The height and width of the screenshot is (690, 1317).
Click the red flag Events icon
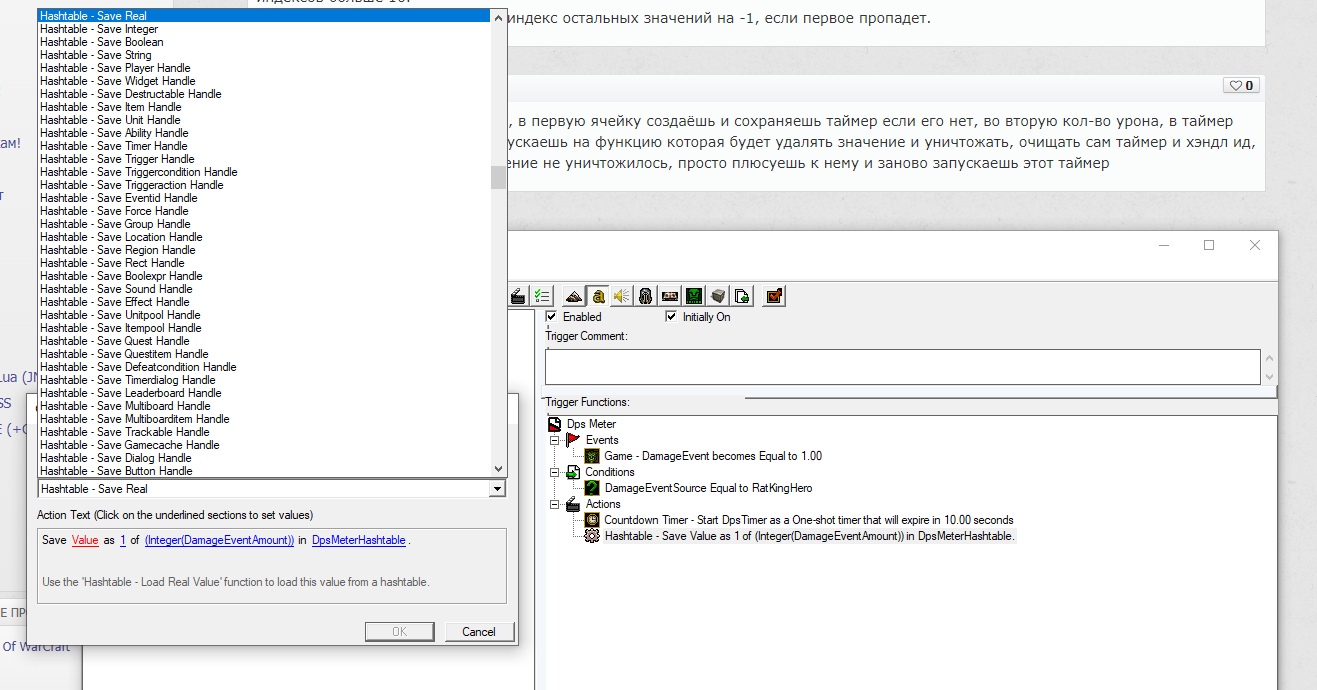pos(573,440)
